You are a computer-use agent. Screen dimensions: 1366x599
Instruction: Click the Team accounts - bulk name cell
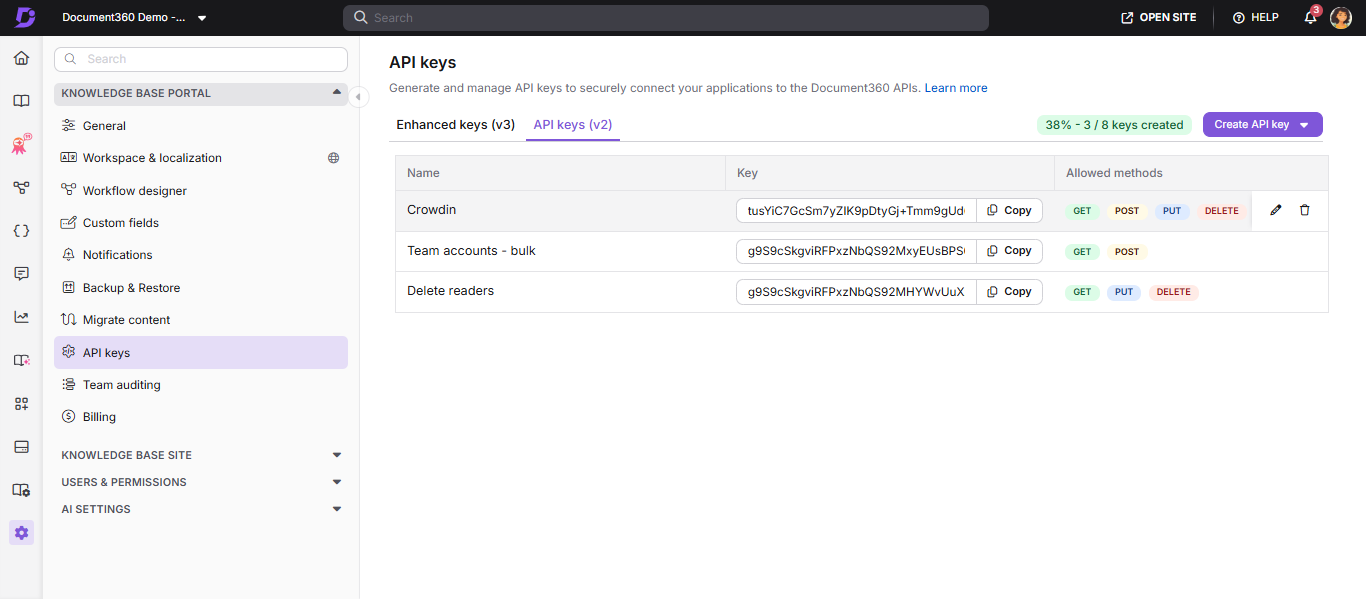point(561,251)
